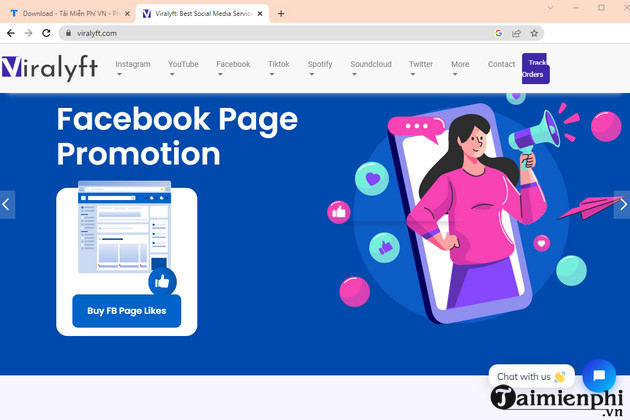Bookmark this page with the star icon
630x420 pixels.
point(535,33)
